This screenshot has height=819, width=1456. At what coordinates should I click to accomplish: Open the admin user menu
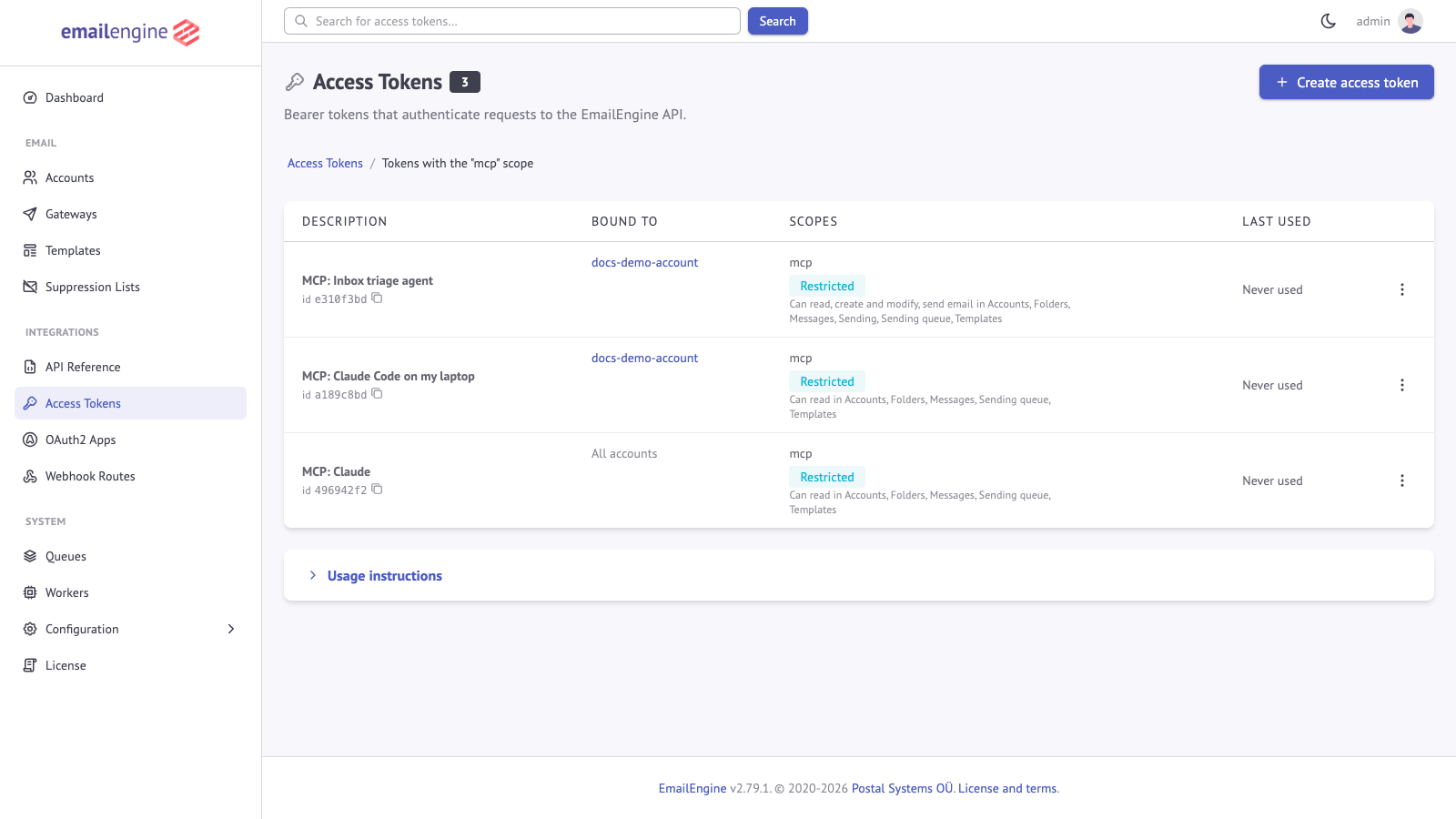pyautogui.click(x=1389, y=21)
